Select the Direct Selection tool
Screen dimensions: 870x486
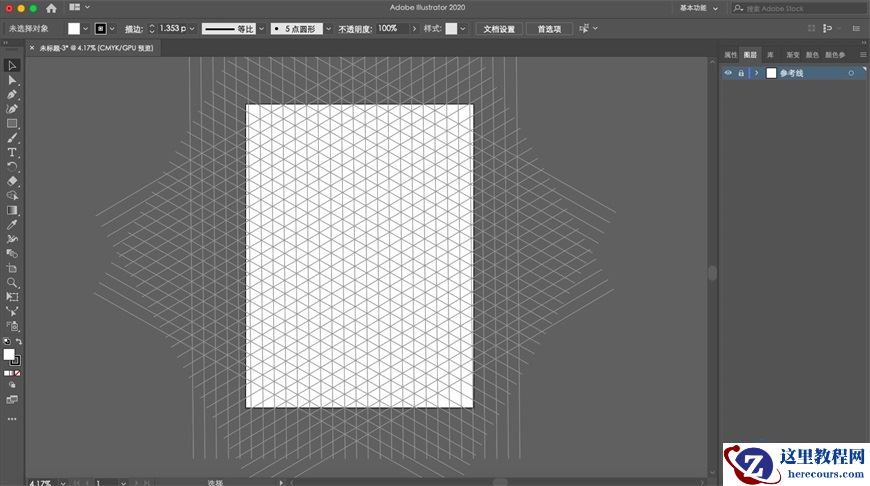tap(12, 80)
